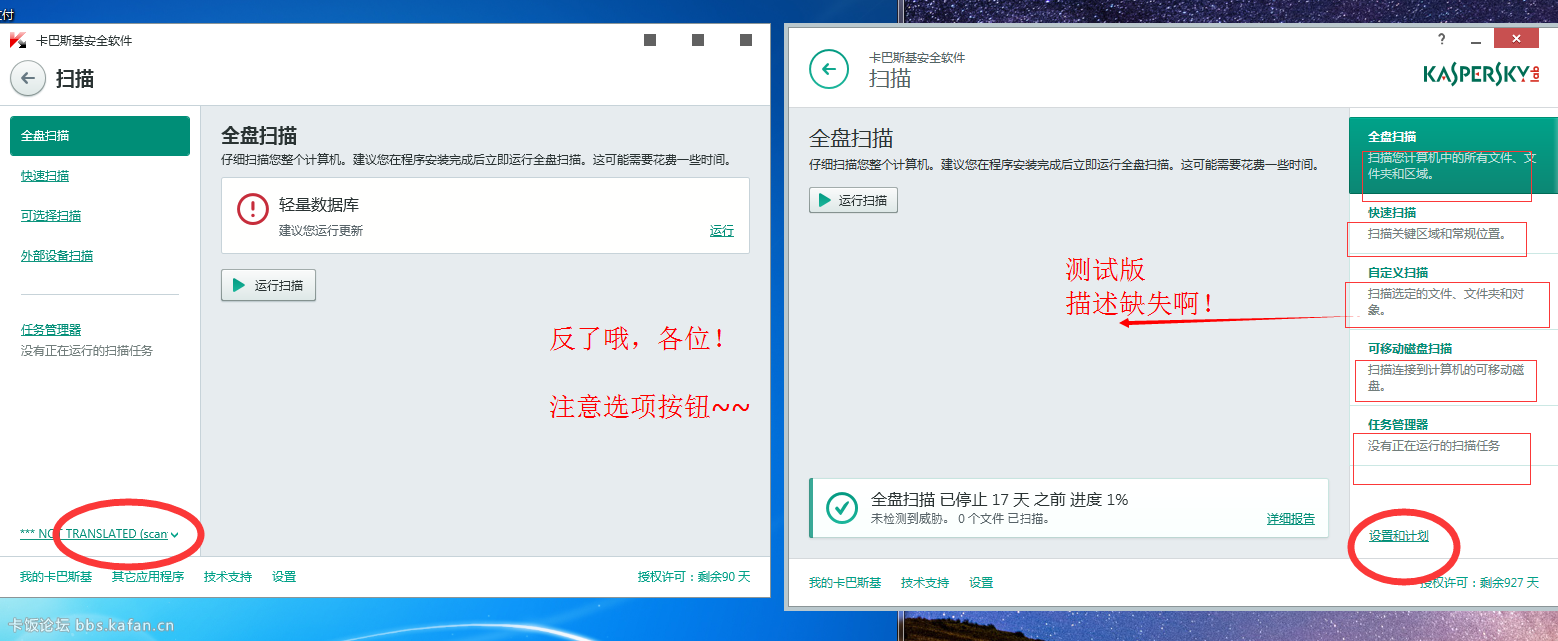Click red warning icon beside 轻量数据库

253,209
